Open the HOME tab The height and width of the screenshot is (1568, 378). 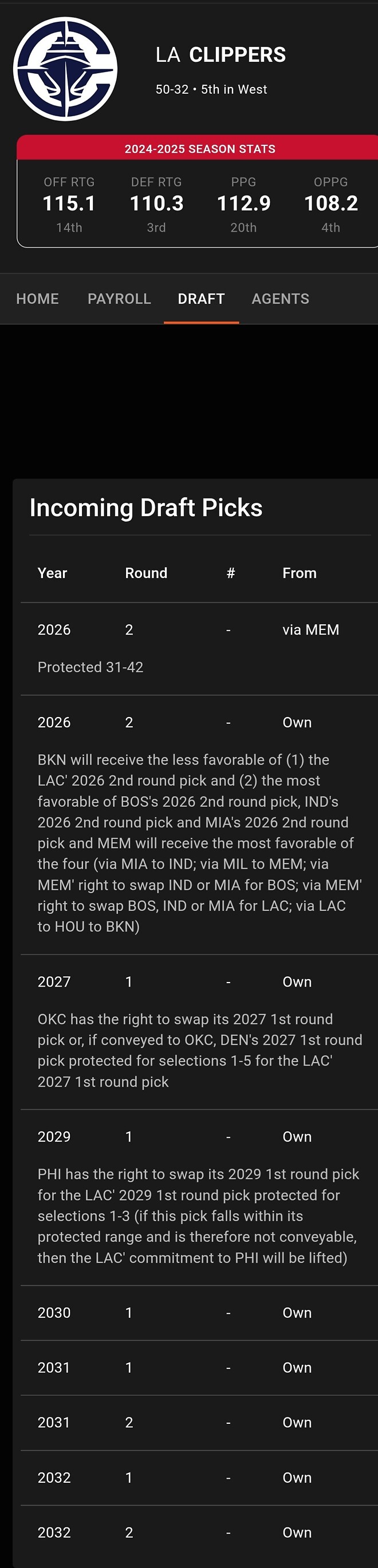point(38,299)
